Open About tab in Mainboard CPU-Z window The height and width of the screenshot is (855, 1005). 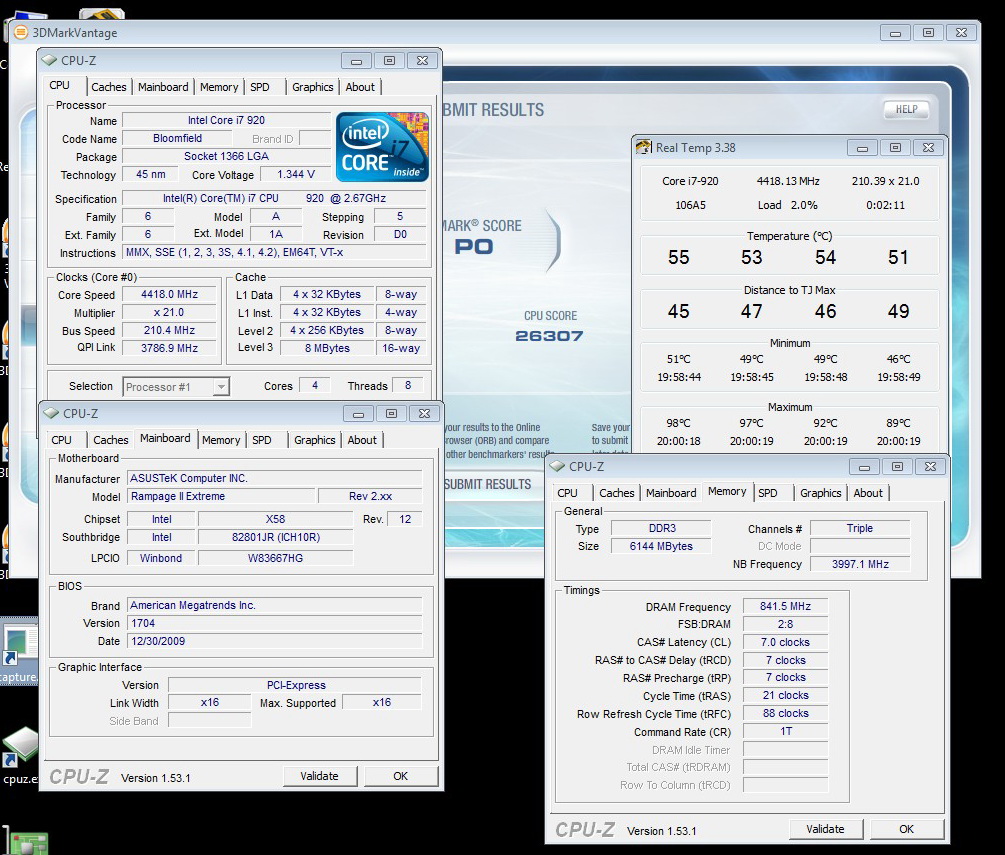pyautogui.click(x=361, y=440)
